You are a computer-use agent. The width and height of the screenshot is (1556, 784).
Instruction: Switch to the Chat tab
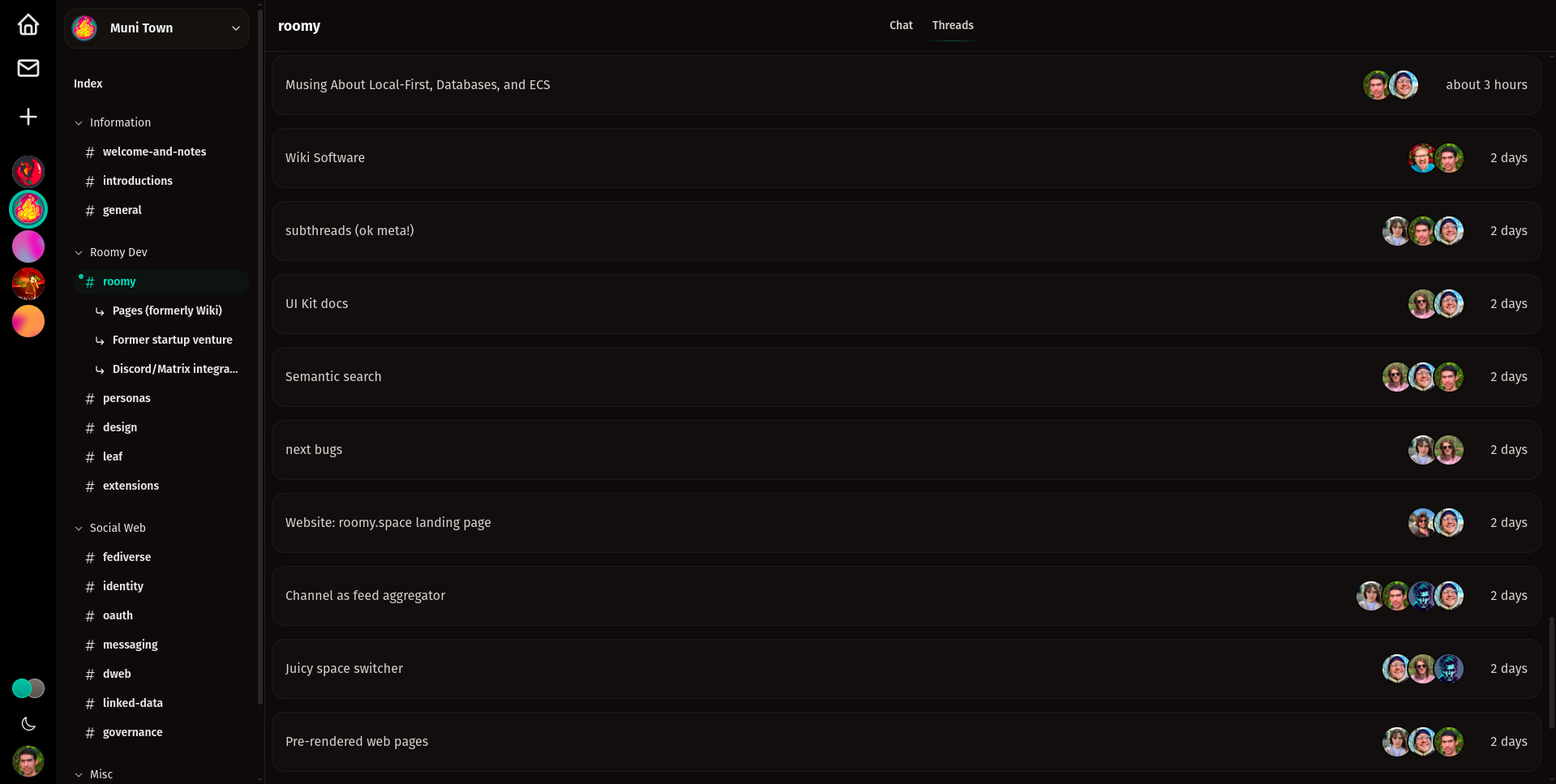[x=901, y=25]
